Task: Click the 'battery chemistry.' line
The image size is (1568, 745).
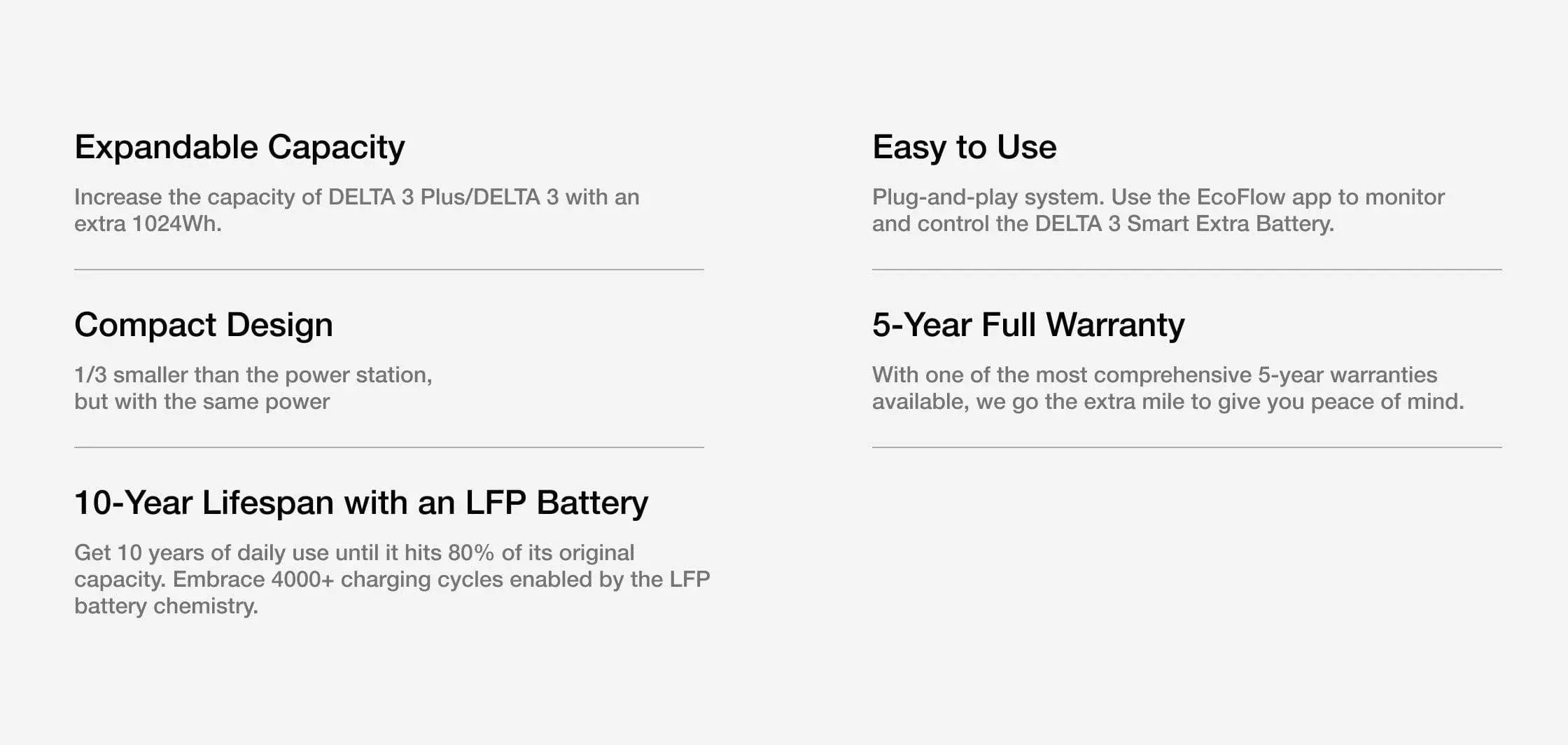Action: [166, 606]
